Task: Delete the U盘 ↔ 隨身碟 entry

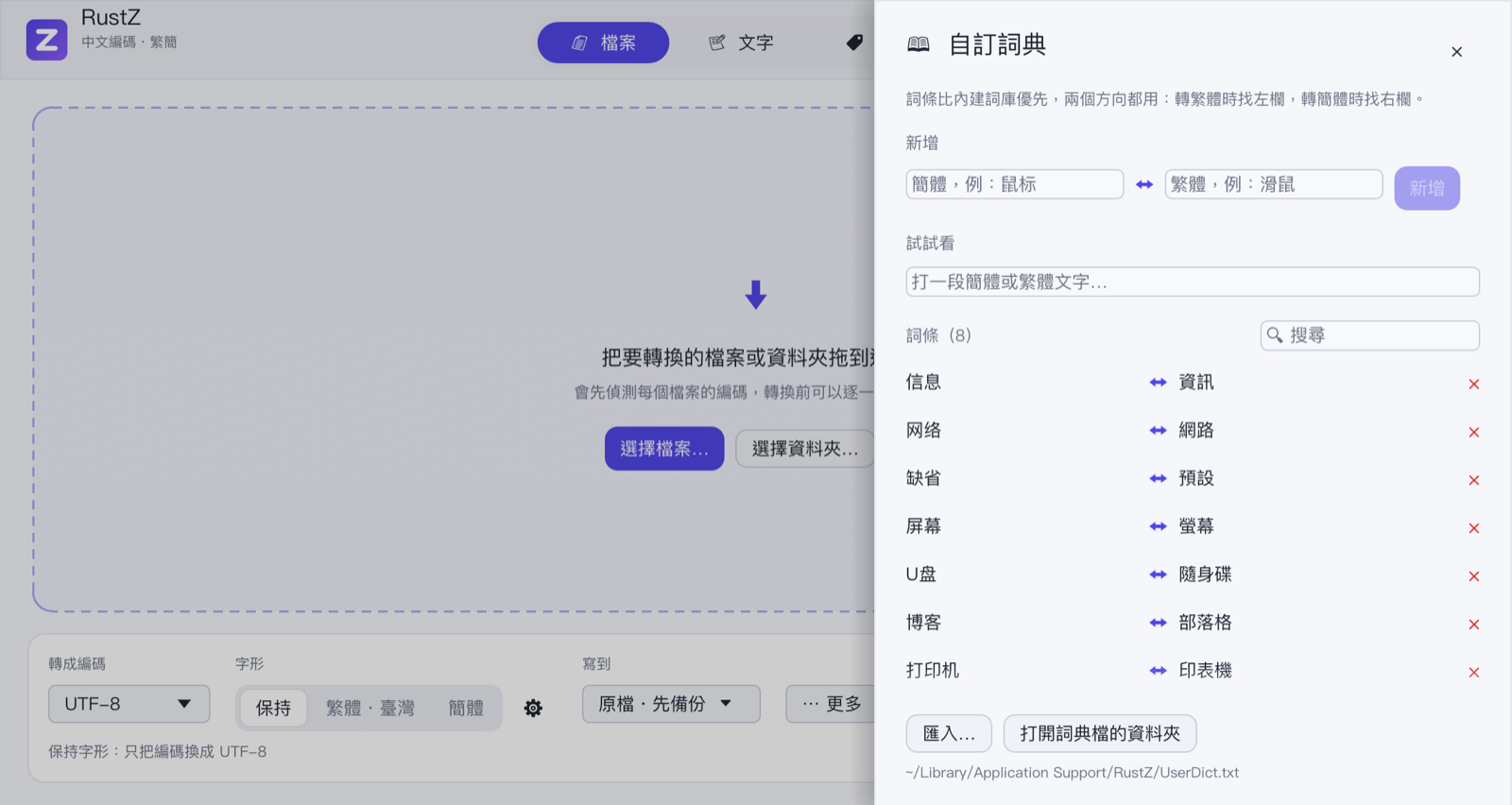Action: click(1473, 576)
